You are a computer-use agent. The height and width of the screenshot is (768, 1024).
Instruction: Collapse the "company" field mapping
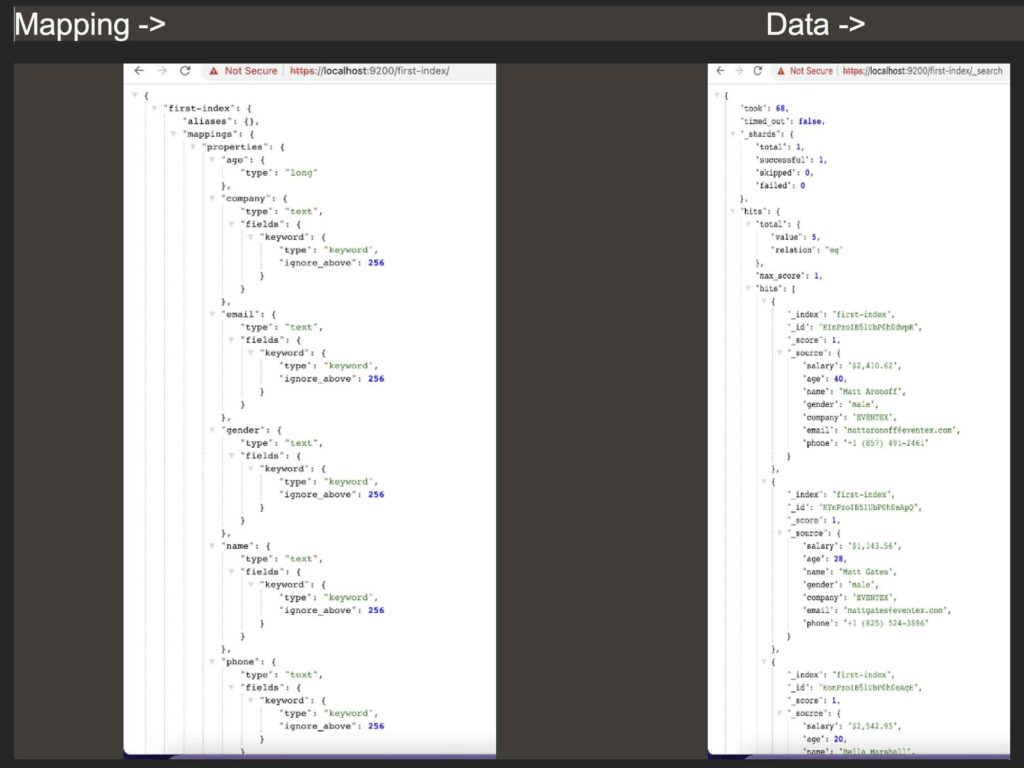point(214,198)
